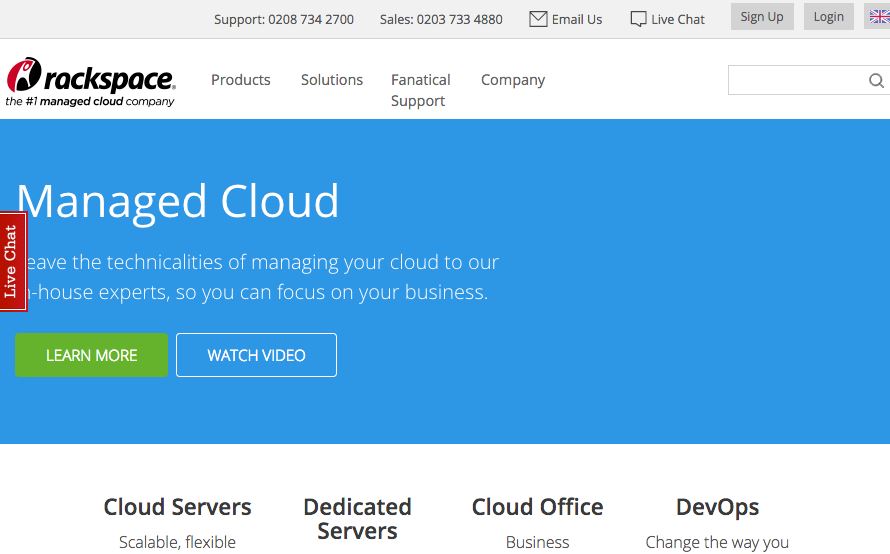
Task: Click the Live Chat speech bubble icon
Action: pos(638,19)
